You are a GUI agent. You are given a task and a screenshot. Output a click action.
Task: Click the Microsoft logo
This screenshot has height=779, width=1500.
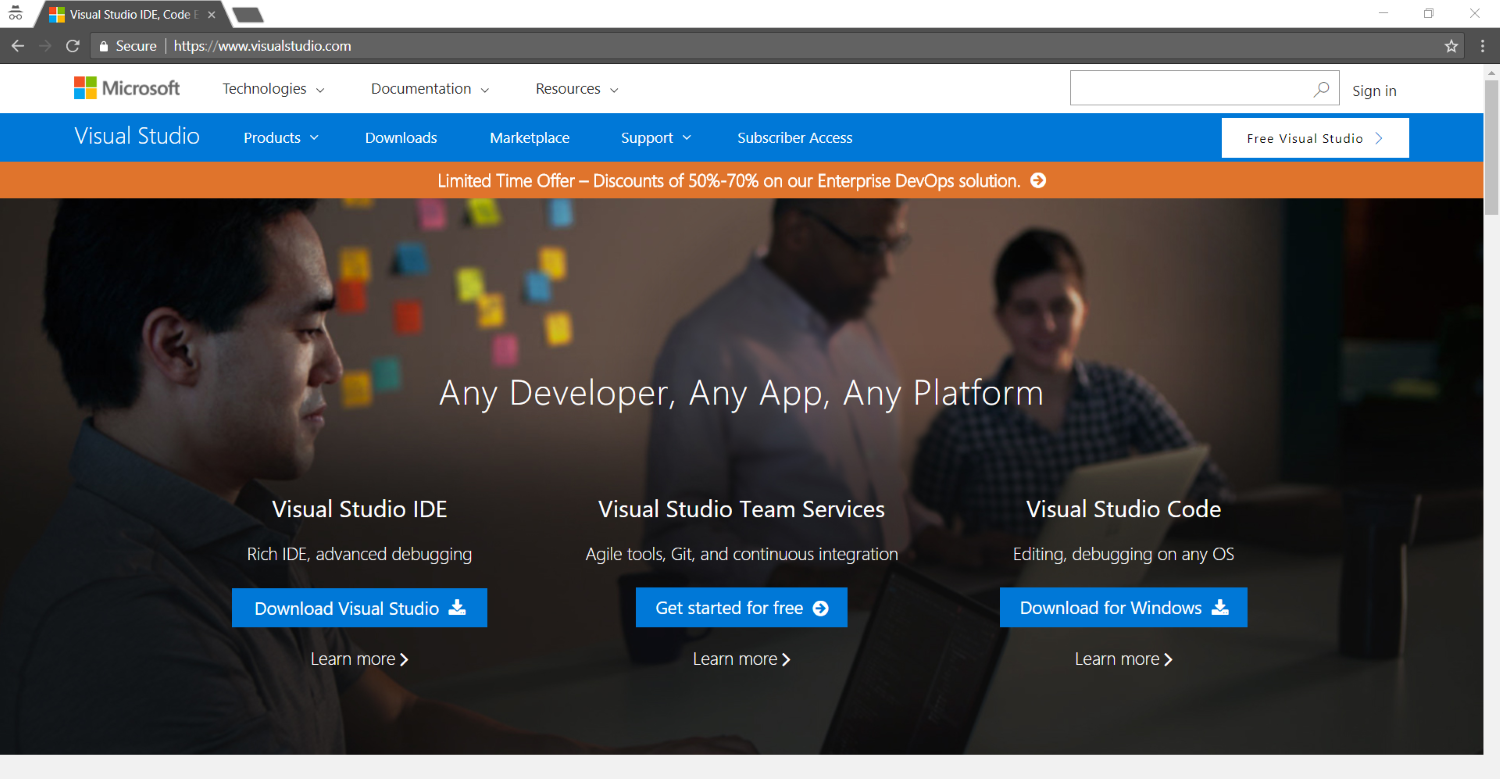(x=127, y=88)
